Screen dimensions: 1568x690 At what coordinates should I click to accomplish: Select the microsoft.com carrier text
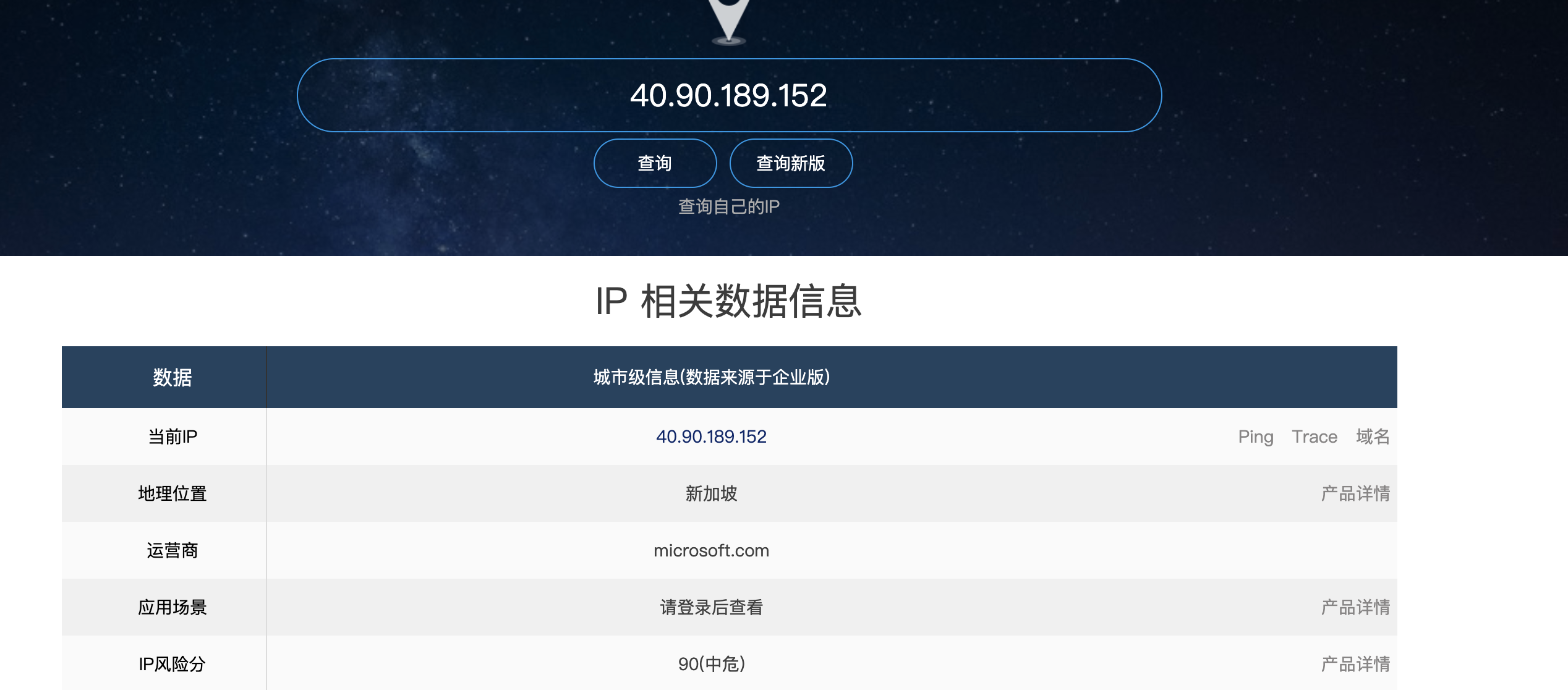click(x=711, y=550)
